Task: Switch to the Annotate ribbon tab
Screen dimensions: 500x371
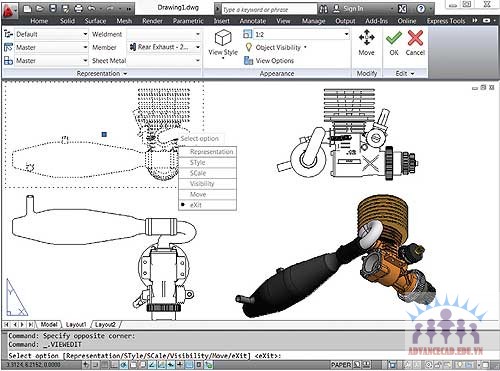Action: (253, 21)
